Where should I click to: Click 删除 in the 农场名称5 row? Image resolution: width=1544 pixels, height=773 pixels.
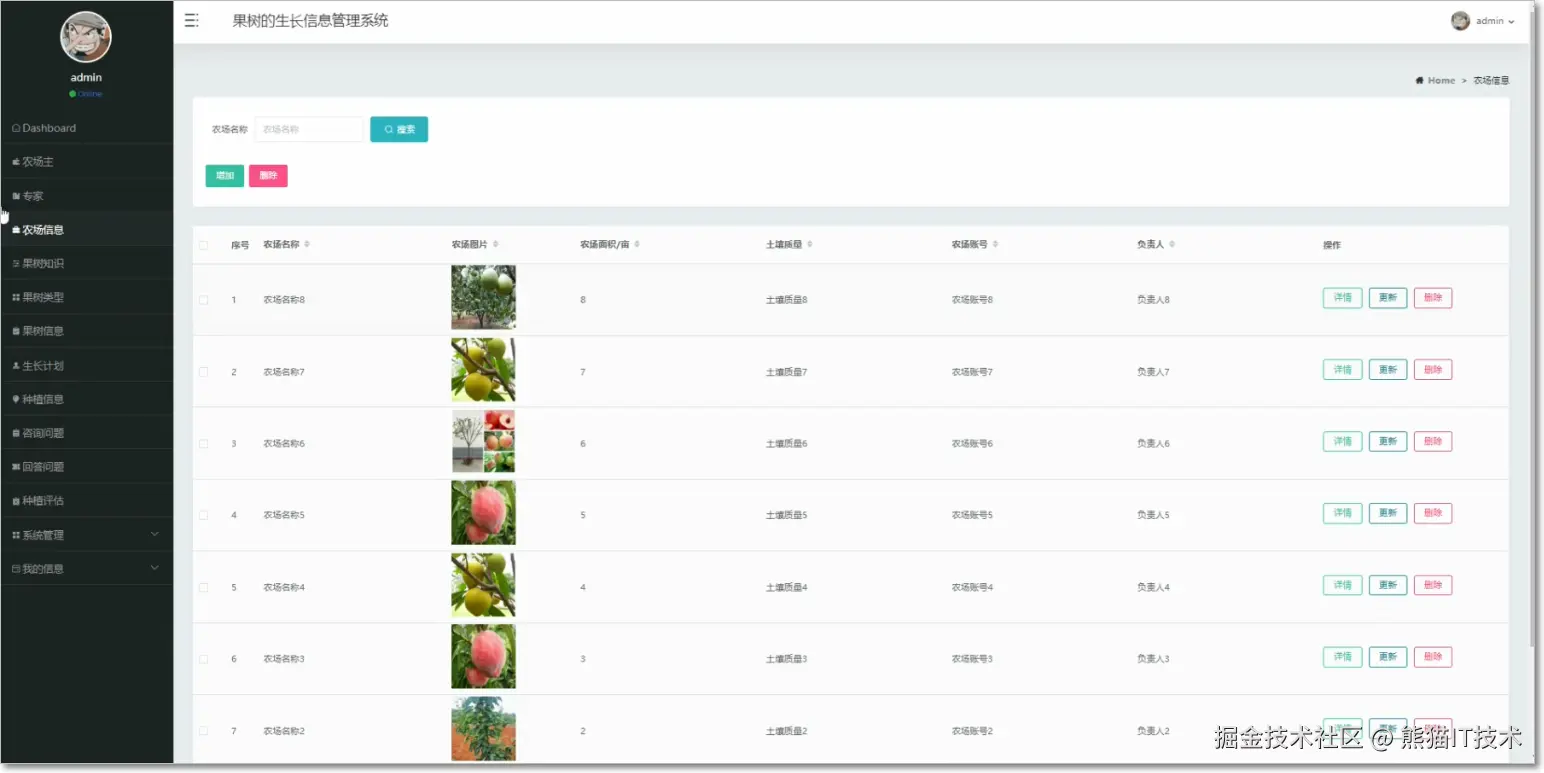(1433, 513)
